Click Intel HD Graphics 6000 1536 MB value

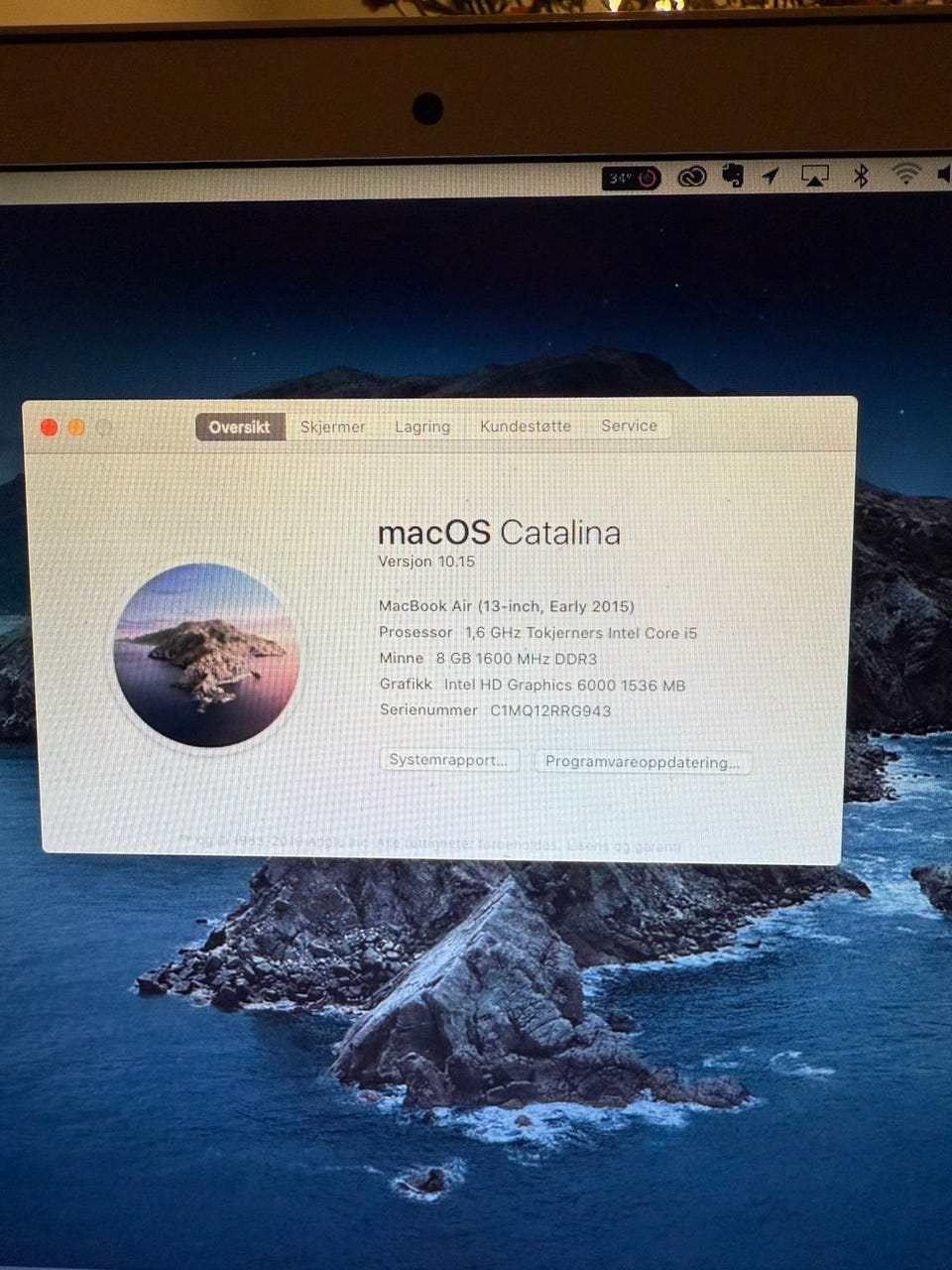coord(564,685)
